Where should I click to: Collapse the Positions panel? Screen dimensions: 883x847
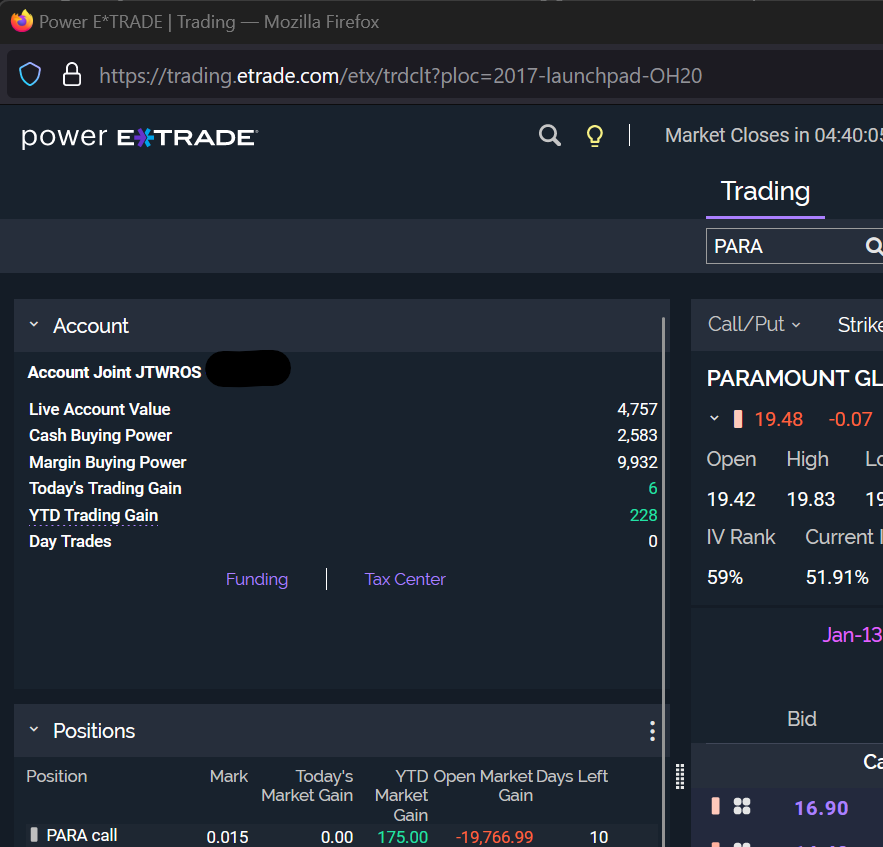point(34,731)
